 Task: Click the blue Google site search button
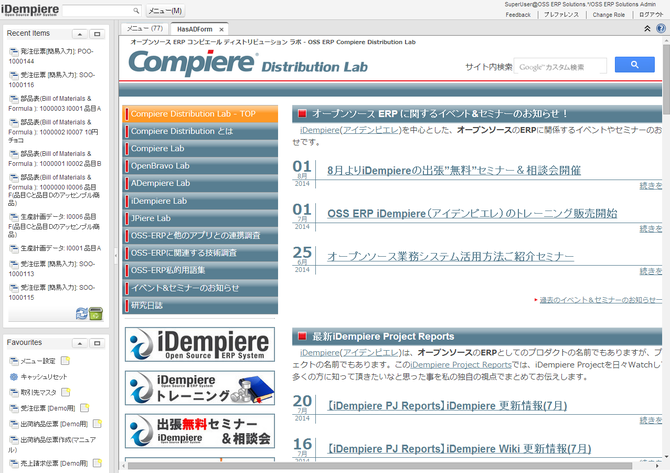click(x=635, y=65)
